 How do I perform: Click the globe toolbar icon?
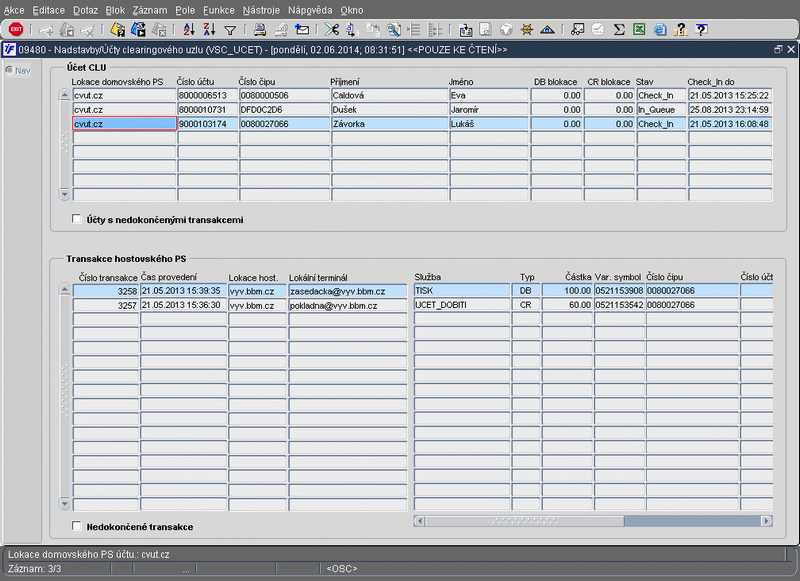point(506,30)
